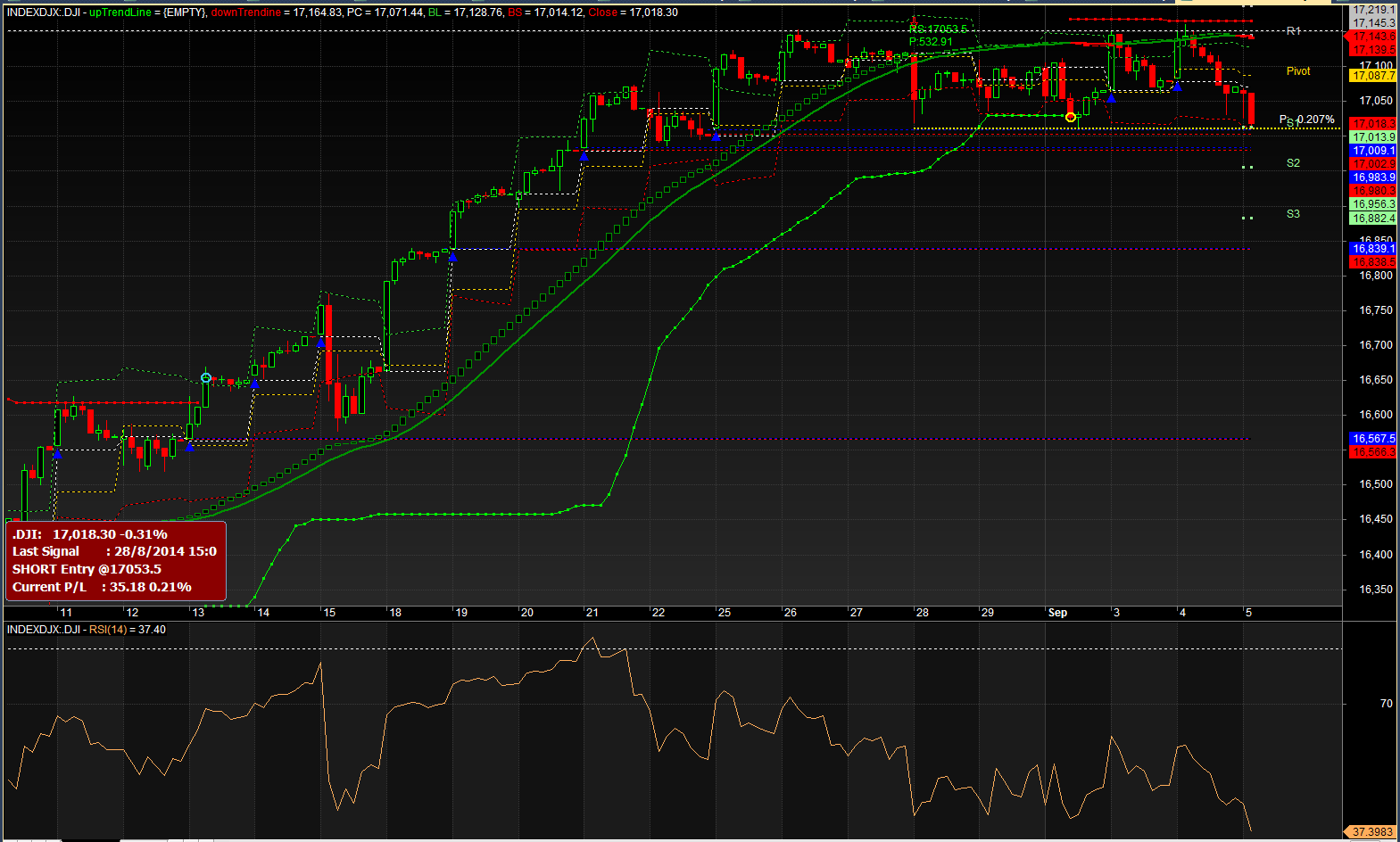This screenshot has width=1400, height=842.
Task: Click the S2 support level label
Action: click(x=1293, y=163)
